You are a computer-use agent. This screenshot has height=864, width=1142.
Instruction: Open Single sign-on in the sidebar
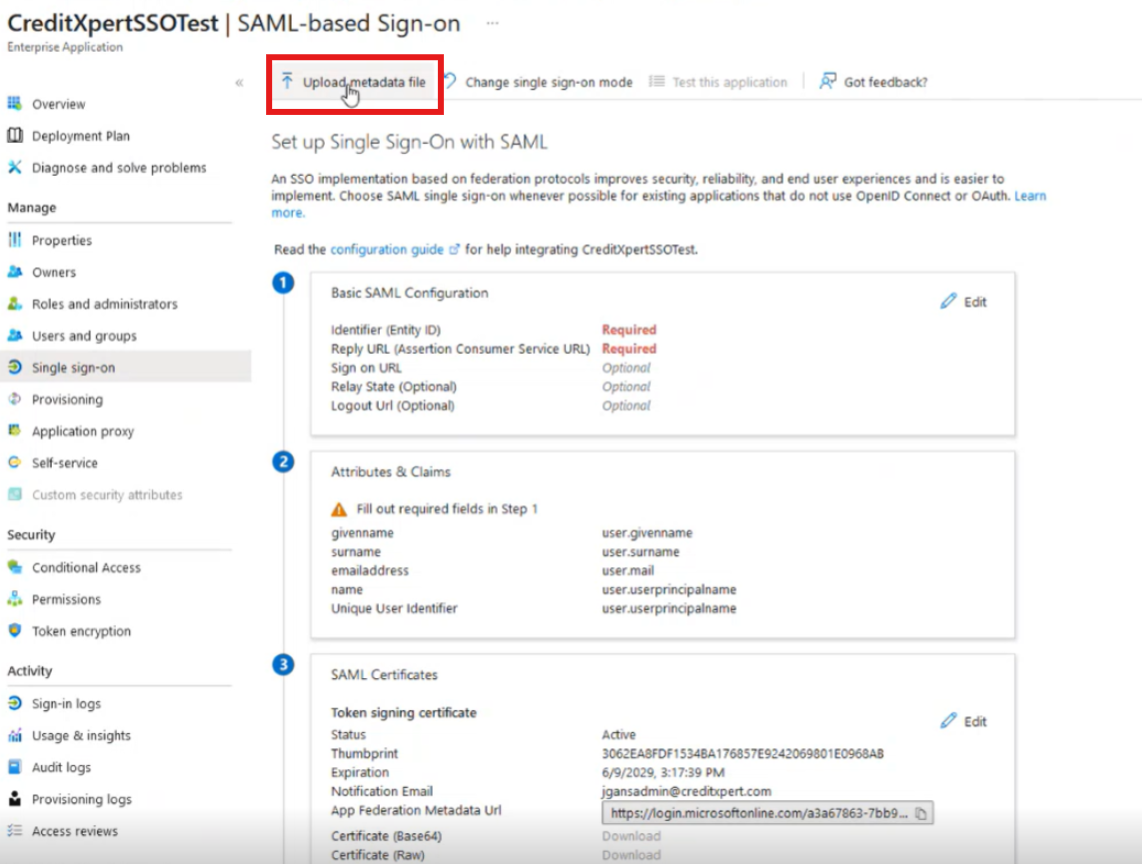point(125,367)
